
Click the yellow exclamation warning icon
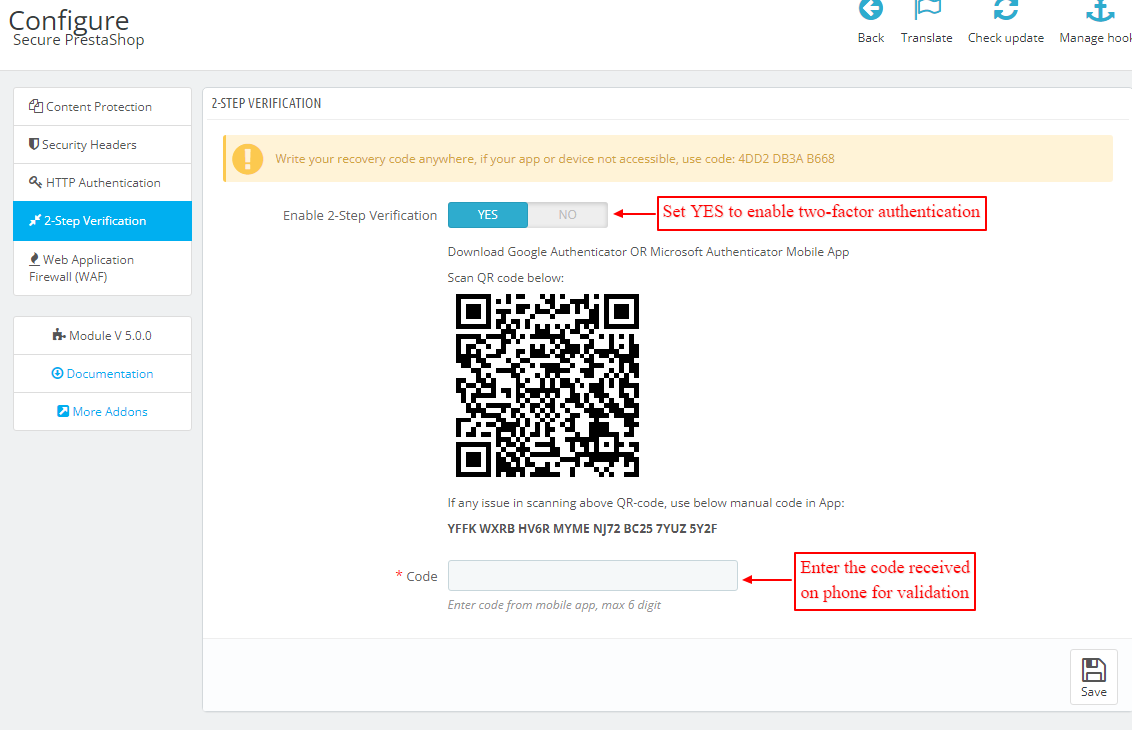248,159
